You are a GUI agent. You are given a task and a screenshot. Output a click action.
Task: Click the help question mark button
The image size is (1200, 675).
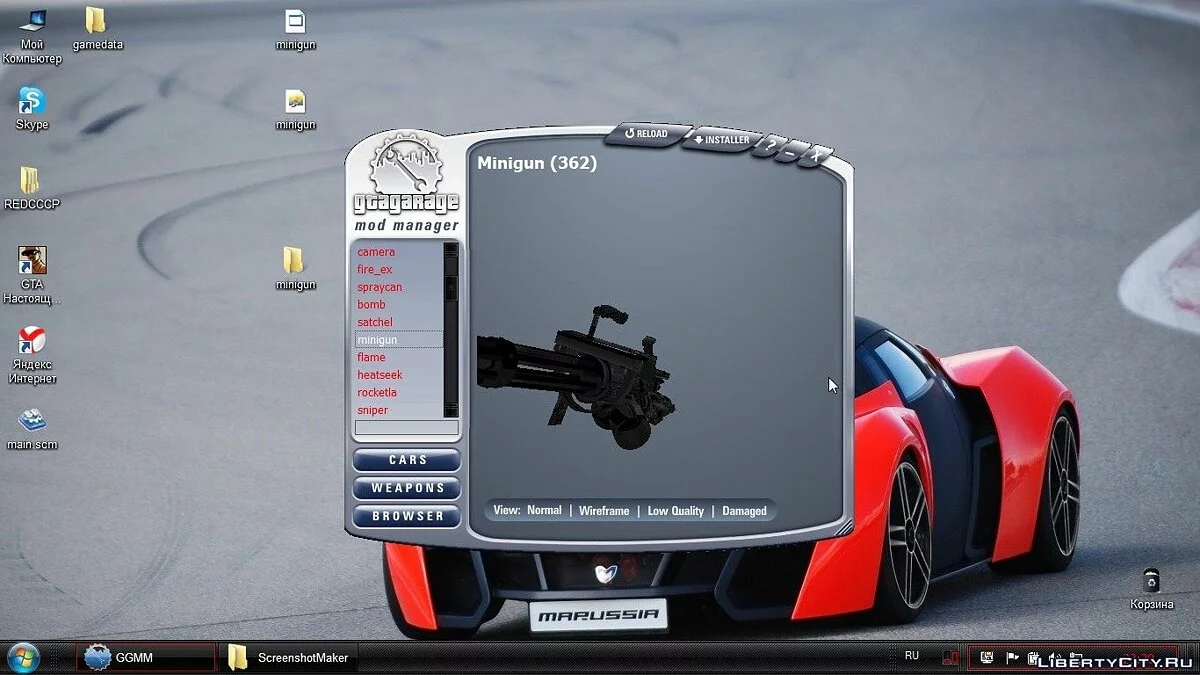point(767,148)
